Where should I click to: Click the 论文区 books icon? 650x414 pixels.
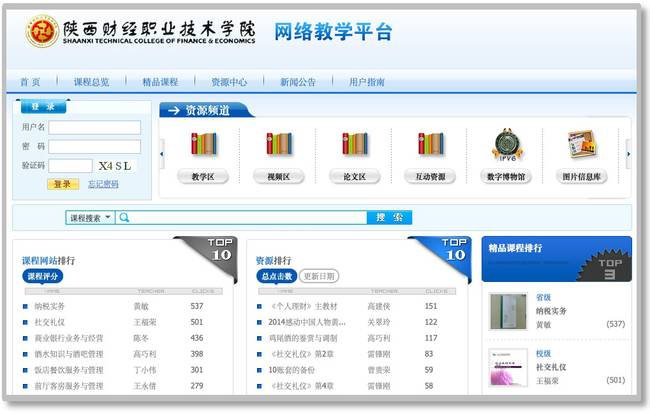(x=354, y=144)
